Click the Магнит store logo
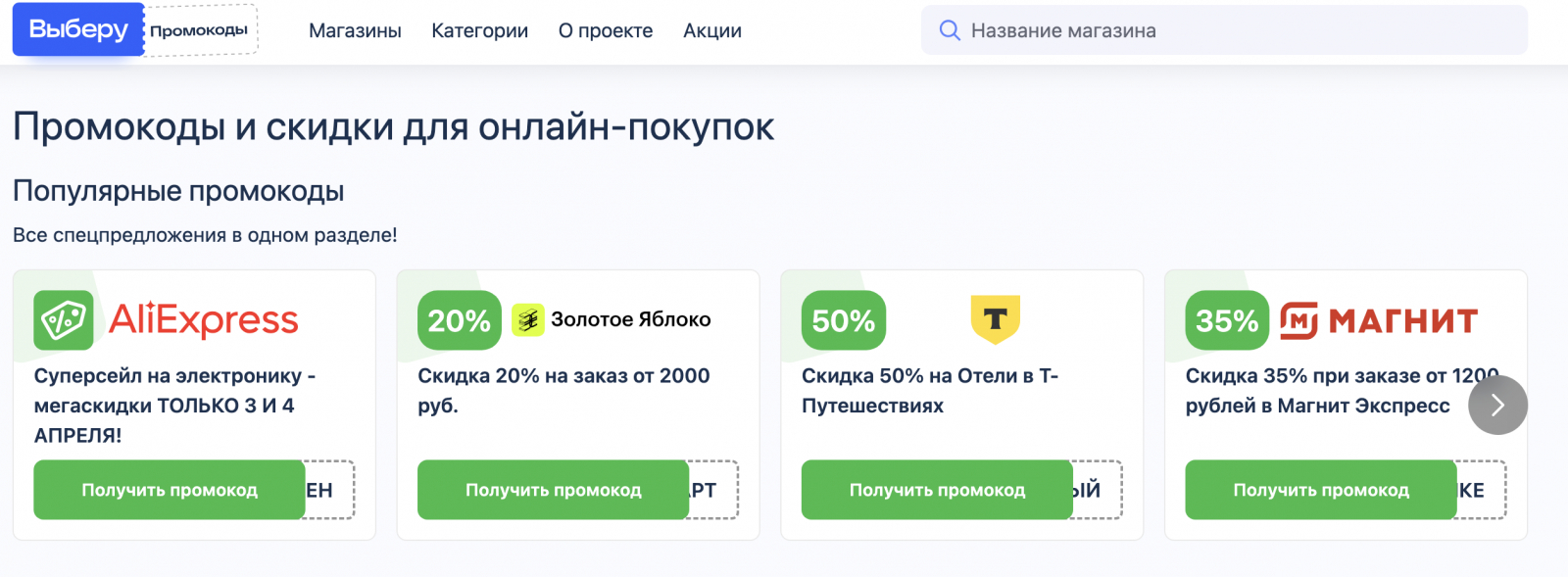Image resolution: width=1568 pixels, height=577 pixels. coord(1379,320)
